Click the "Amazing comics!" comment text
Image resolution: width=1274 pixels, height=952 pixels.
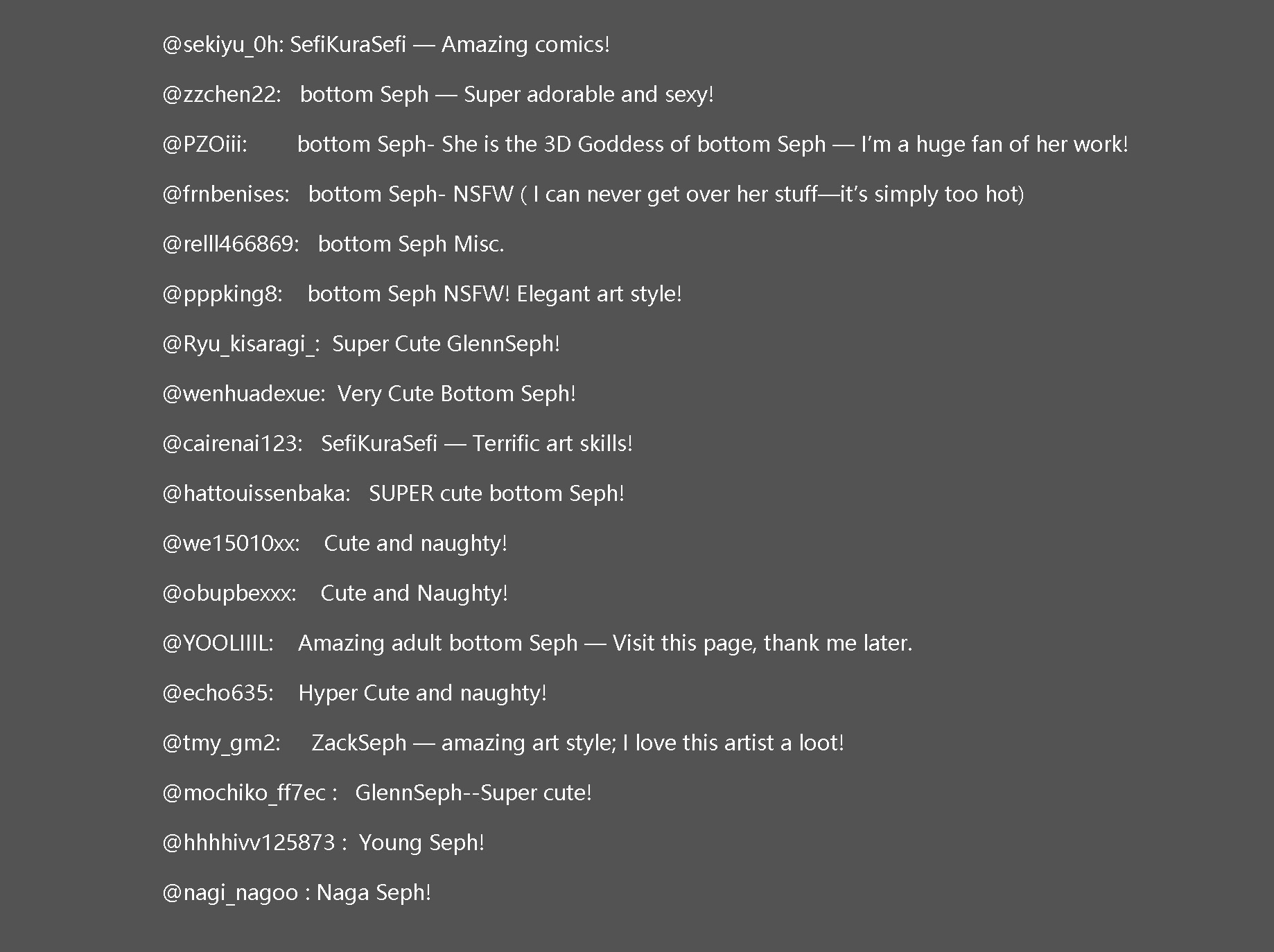[x=525, y=45]
